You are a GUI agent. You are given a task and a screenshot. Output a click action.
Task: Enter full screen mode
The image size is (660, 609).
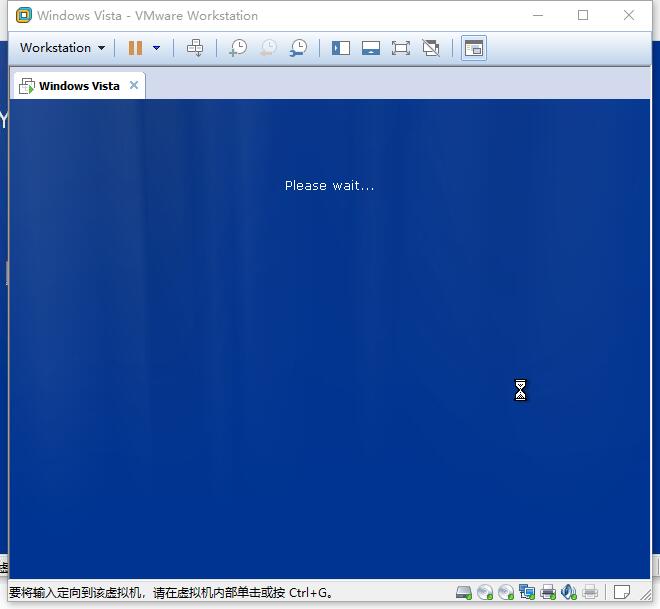[401, 48]
